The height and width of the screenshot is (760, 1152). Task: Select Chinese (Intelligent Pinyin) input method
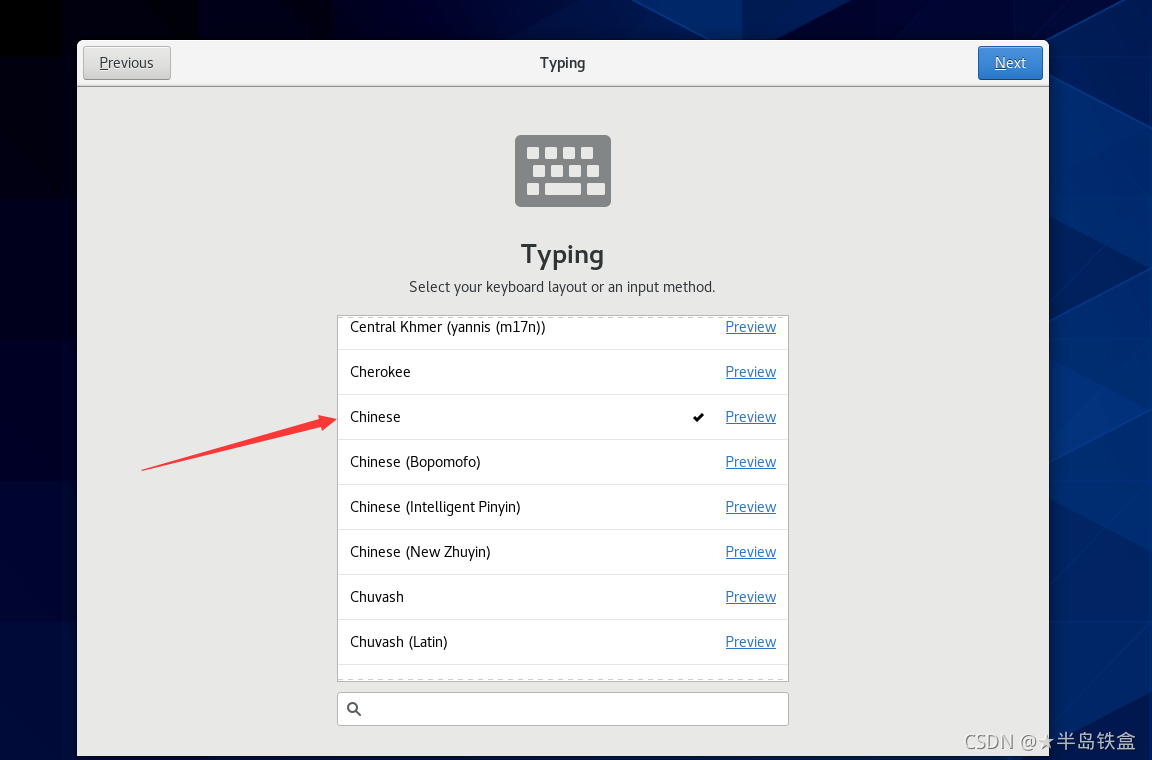coord(563,506)
